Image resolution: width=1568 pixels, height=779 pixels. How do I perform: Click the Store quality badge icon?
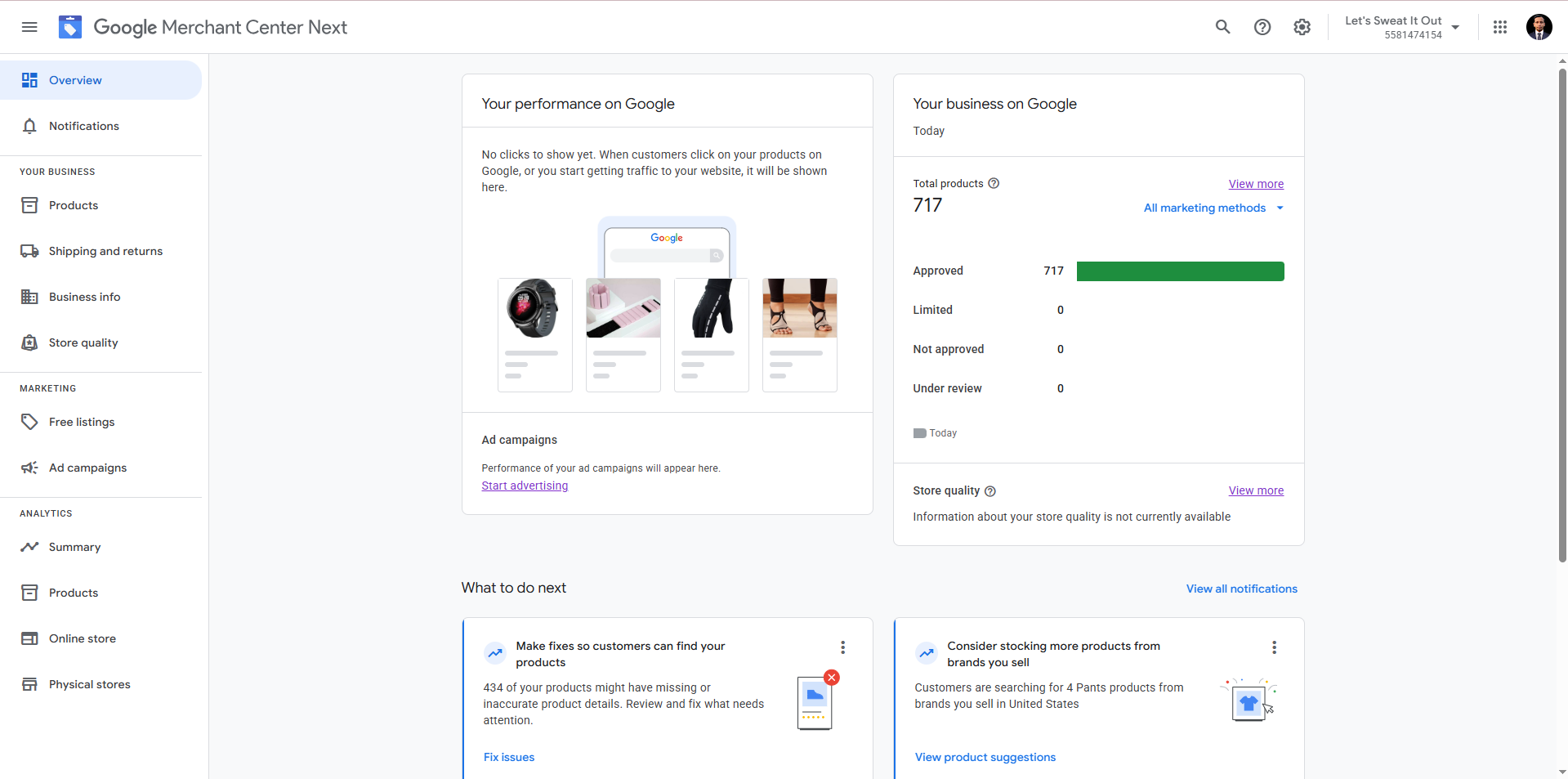tap(29, 342)
